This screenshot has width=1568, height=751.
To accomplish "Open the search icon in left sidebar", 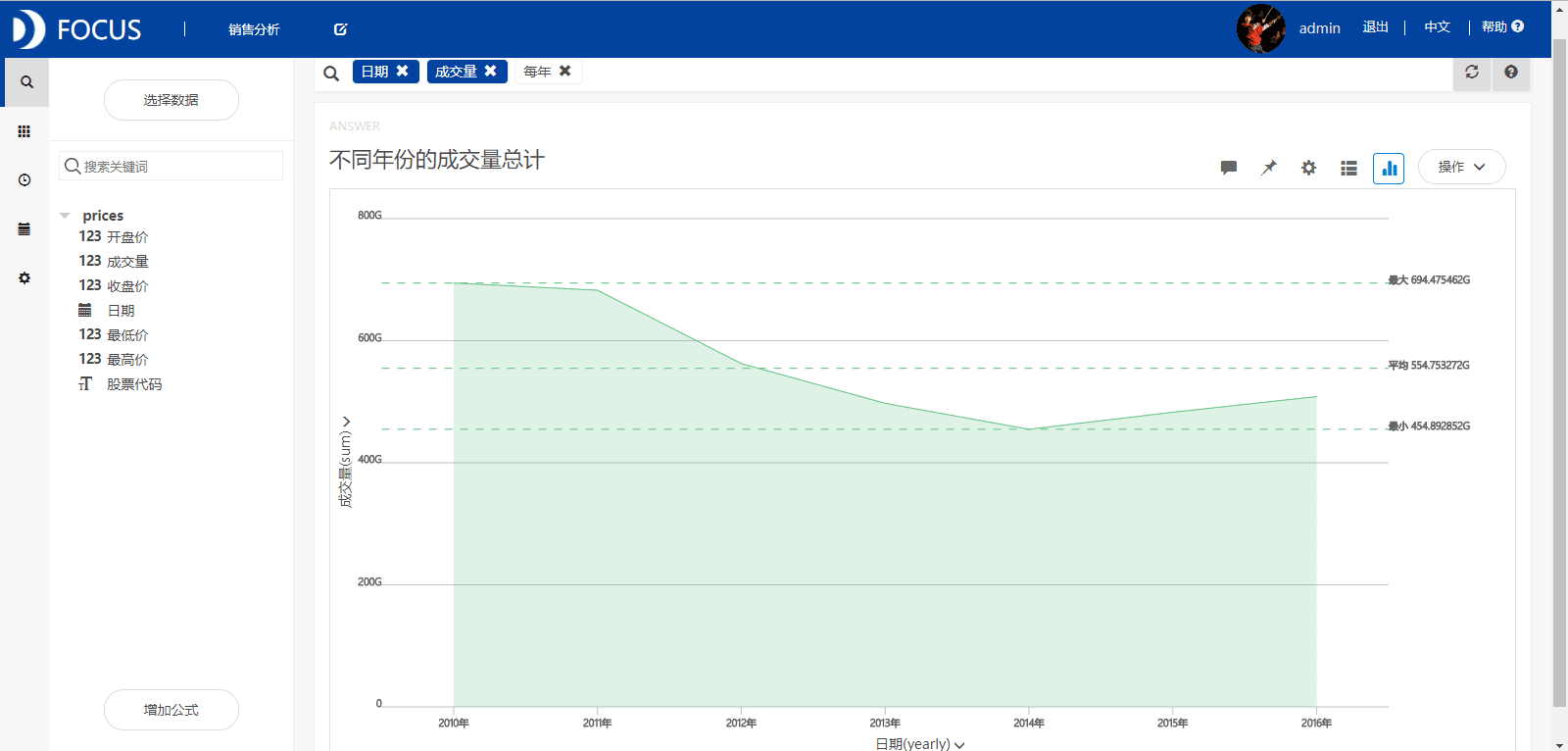I will tap(26, 82).
